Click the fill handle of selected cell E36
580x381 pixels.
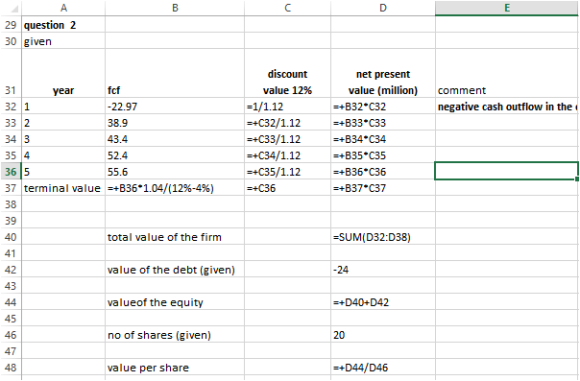pyautogui.click(x=577, y=179)
